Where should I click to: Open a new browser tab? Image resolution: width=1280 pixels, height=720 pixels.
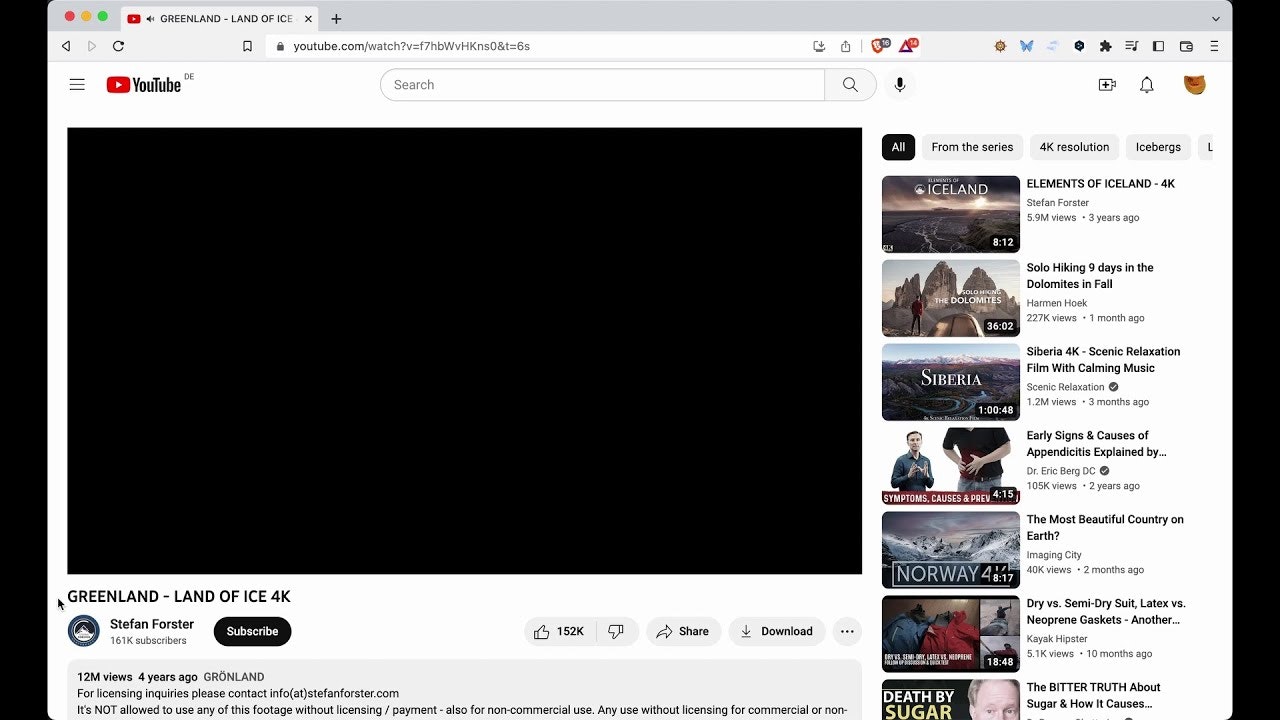(x=336, y=19)
